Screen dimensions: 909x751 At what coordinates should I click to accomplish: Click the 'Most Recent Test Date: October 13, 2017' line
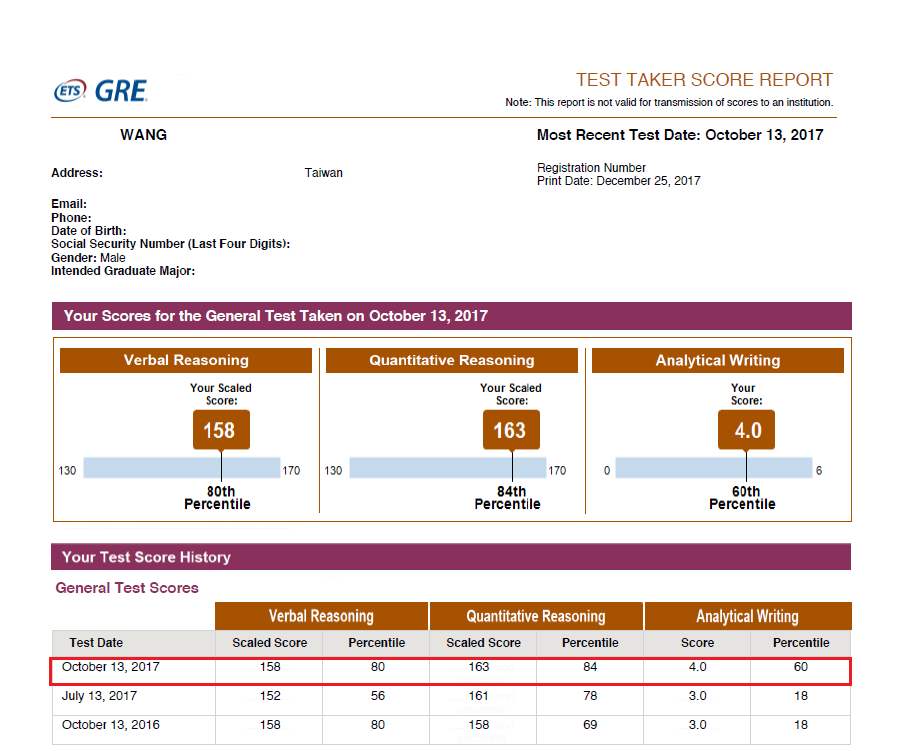pyautogui.click(x=680, y=135)
